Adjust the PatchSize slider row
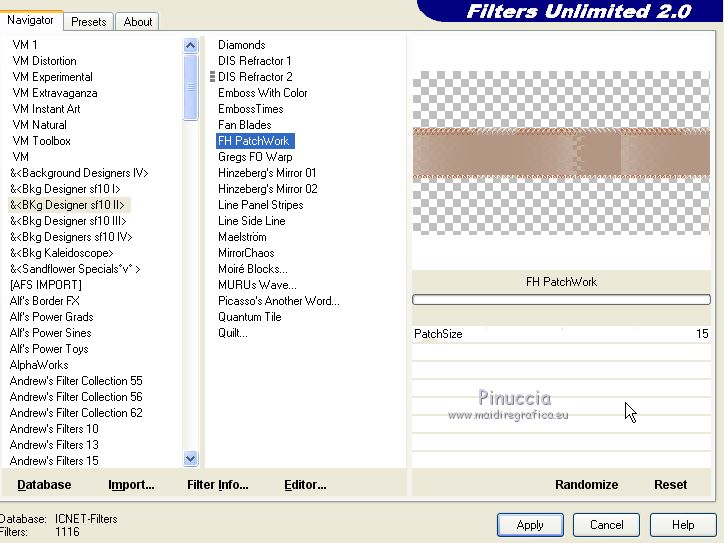 click(x=561, y=334)
